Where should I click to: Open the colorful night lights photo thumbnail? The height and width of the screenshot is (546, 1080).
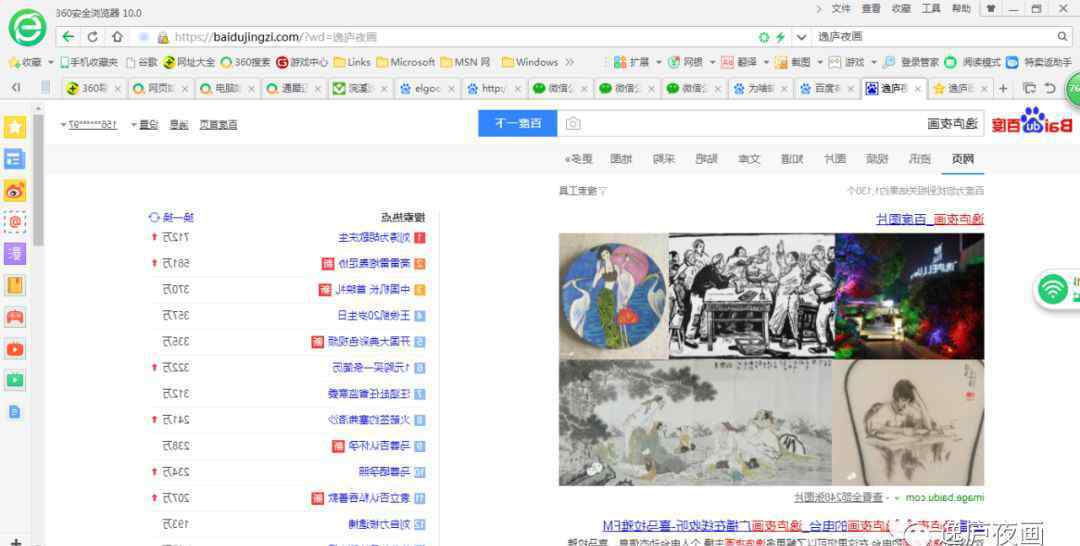909,296
